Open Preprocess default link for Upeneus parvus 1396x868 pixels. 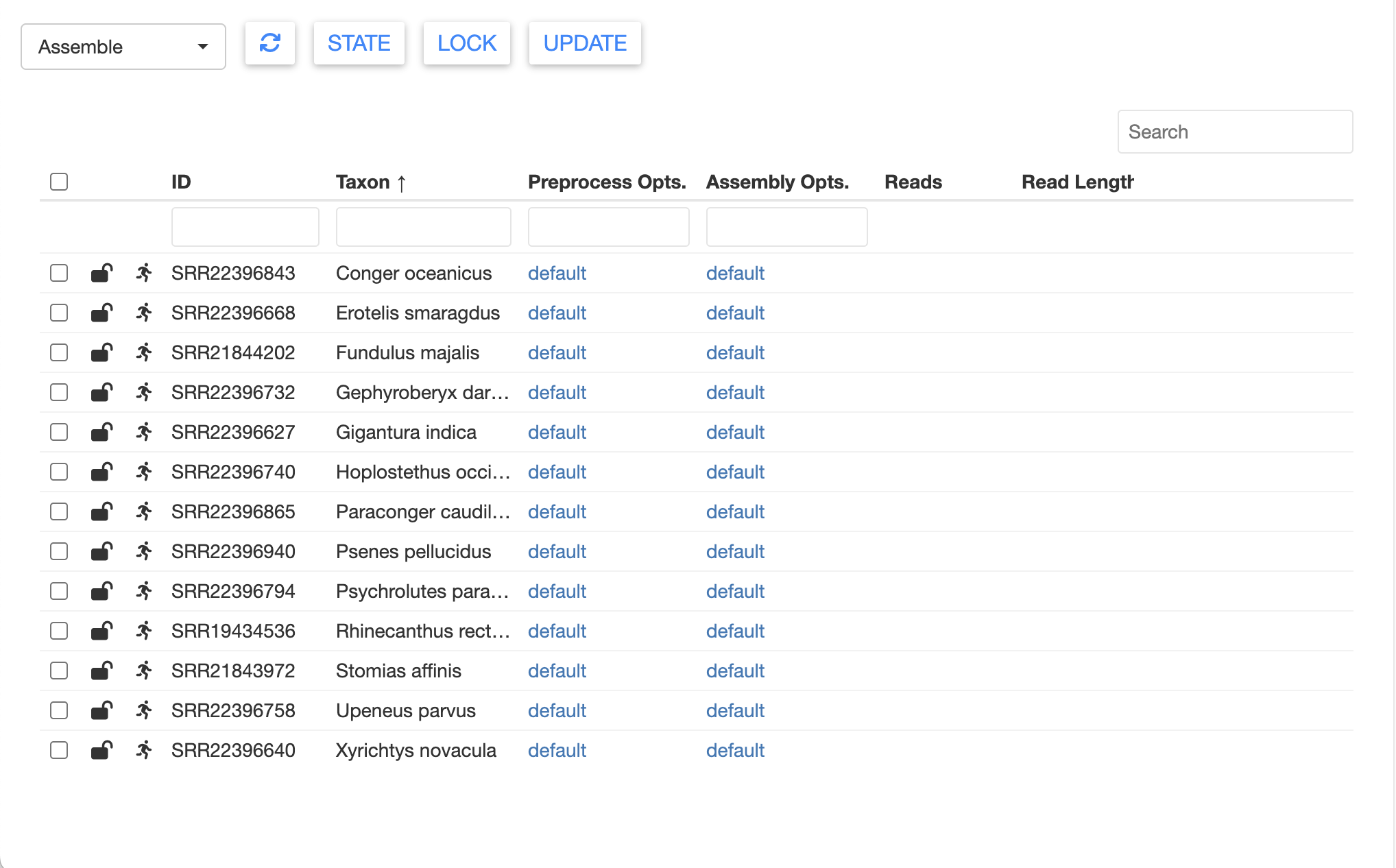tap(557, 710)
